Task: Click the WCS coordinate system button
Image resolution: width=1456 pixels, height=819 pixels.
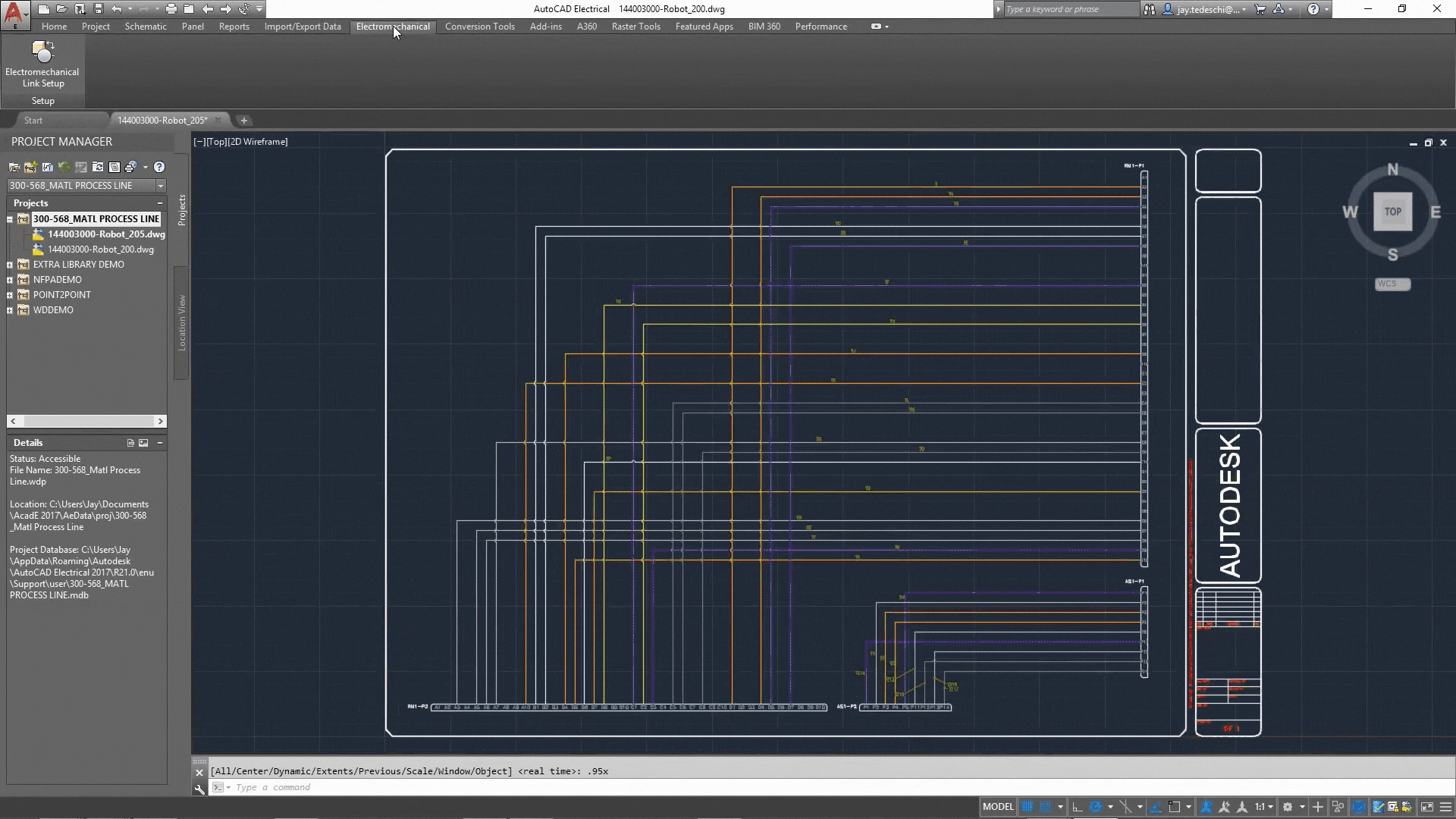Action: (1392, 284)
